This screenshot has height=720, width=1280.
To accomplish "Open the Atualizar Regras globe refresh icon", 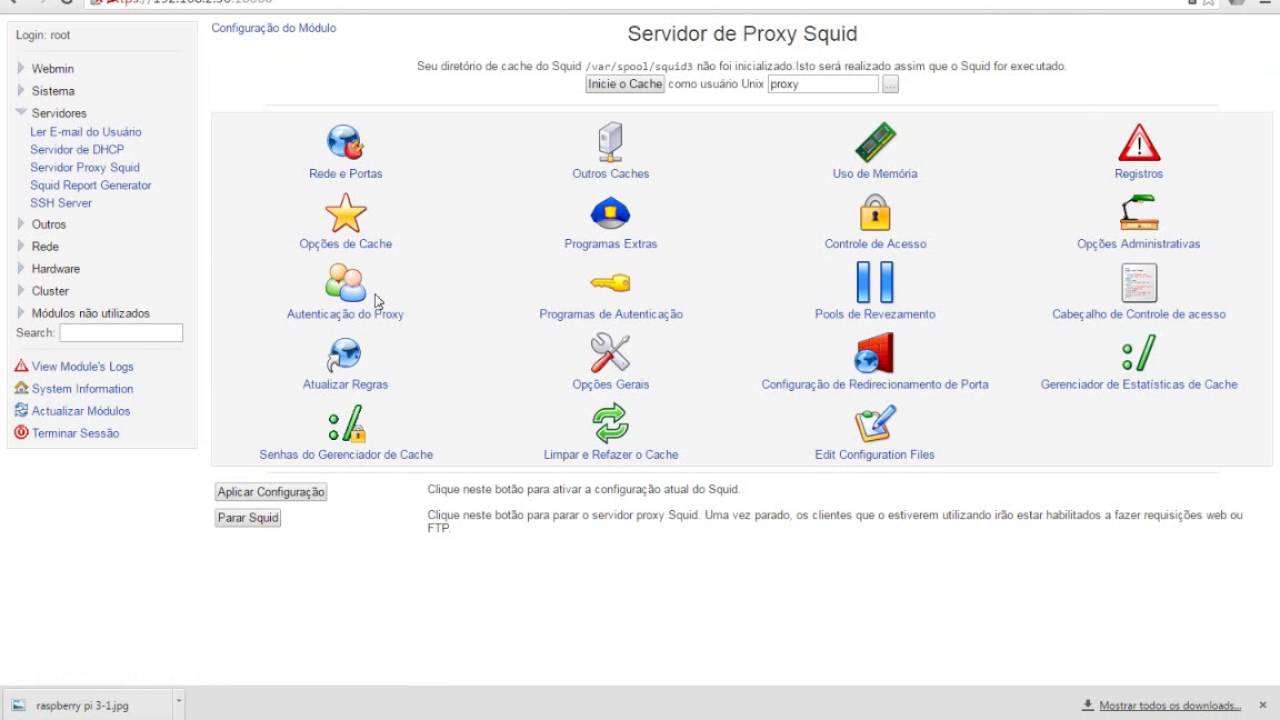I will coord(345,353).
